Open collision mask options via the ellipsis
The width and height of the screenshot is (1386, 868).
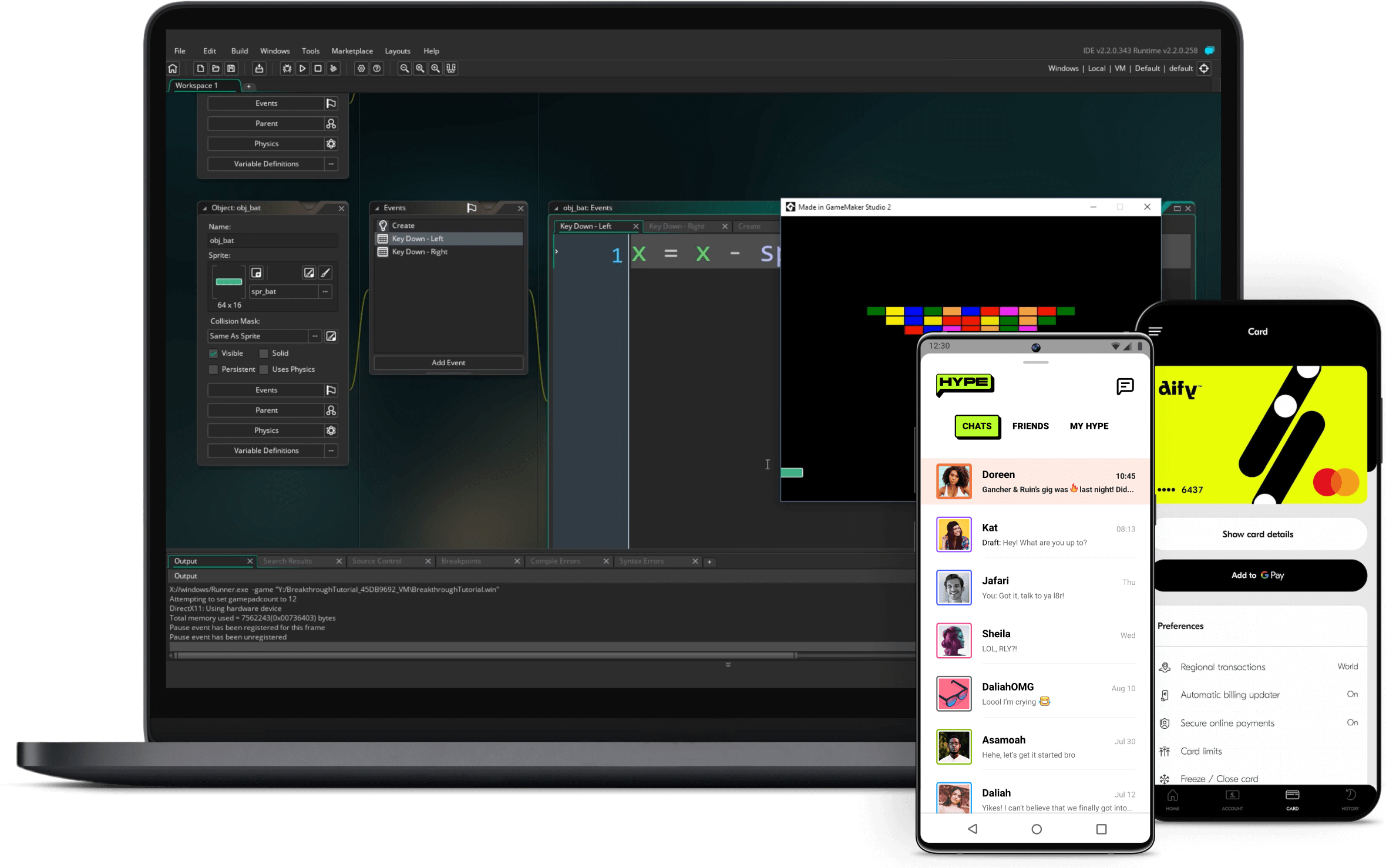pos(315,336)
